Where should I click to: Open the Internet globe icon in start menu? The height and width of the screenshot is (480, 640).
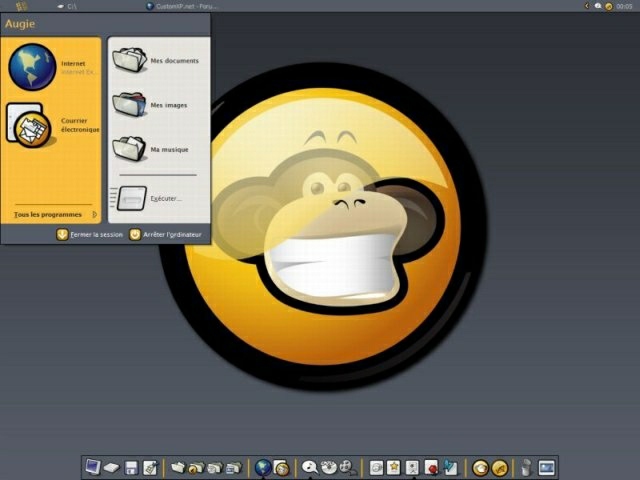click(32, 67)
